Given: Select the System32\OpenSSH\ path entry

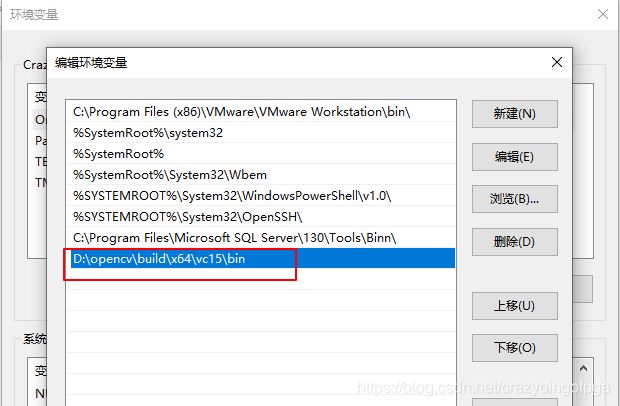Looking at the screenshot, I should pyautogui.click(x=261, y=217).
